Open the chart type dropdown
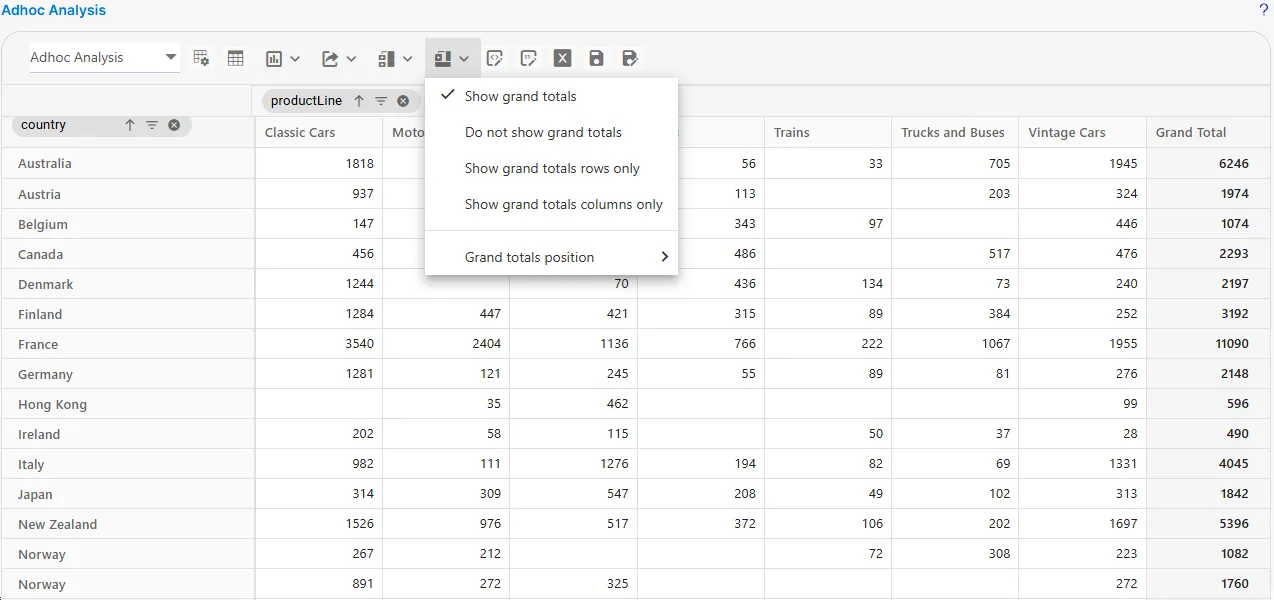The height and width of the screenshot is (600, 1274). 283,59
